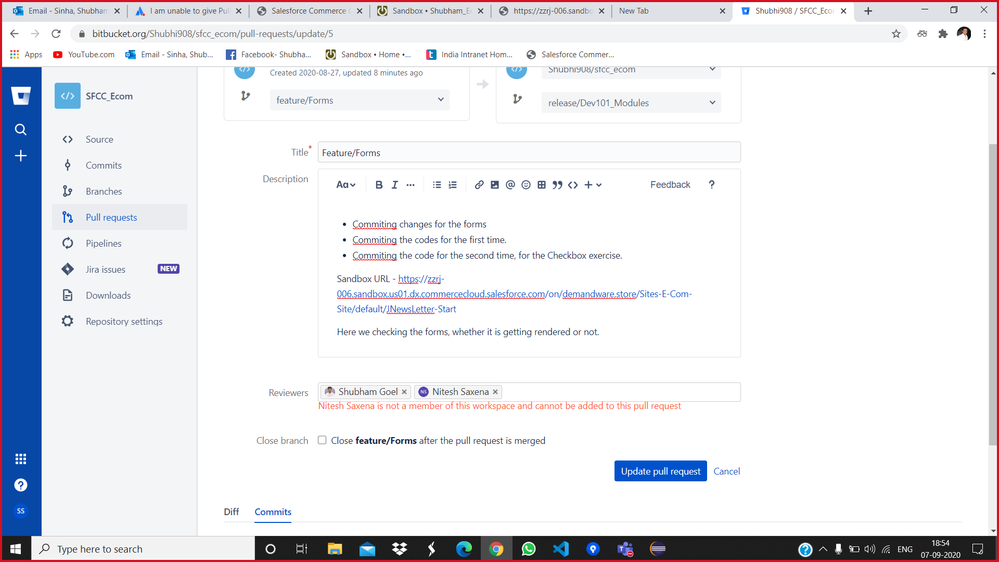Open the YouTube.com bookmark

pyautogui.click(x=84, y=55)
